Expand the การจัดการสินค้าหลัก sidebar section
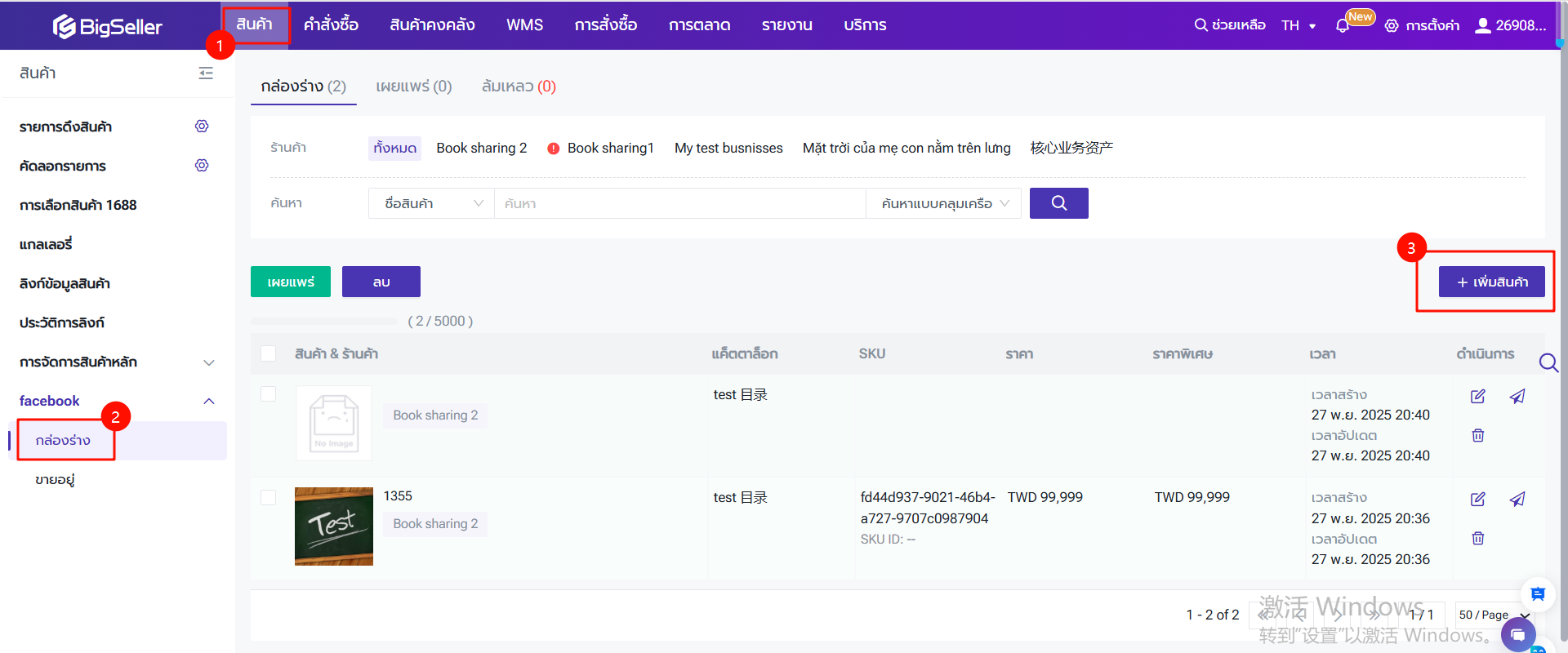The image size is (1568, 653). [x=208, y=362]
